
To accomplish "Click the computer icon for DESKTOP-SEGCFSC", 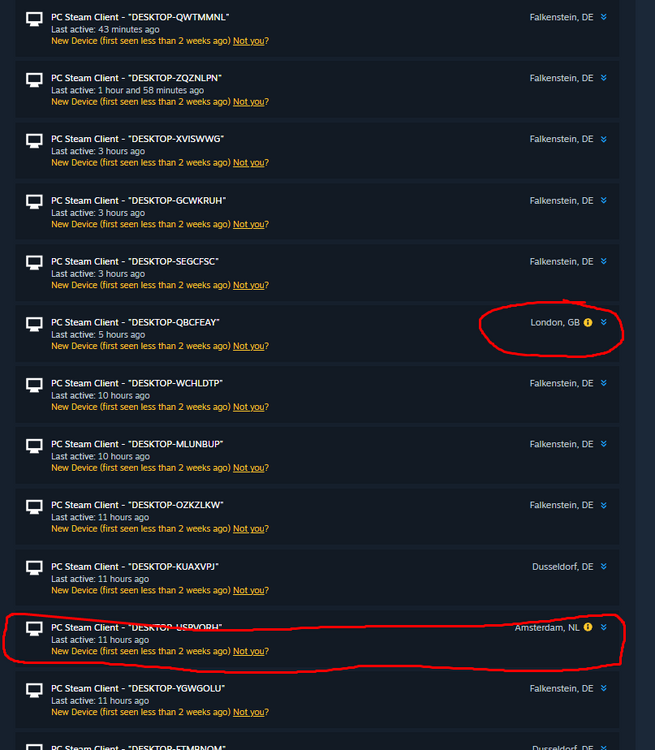I will point(34,263).
